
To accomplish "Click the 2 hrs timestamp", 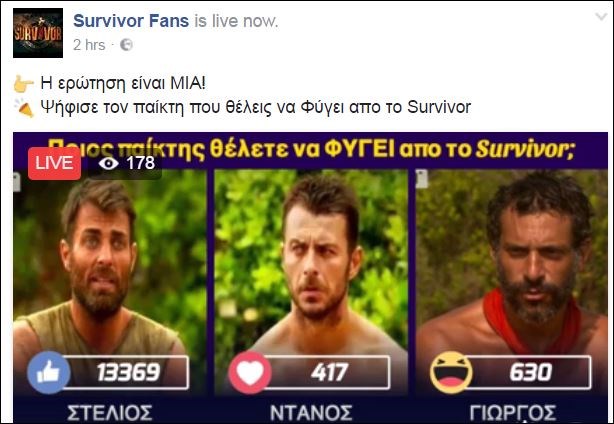I will tap(89, 45).
